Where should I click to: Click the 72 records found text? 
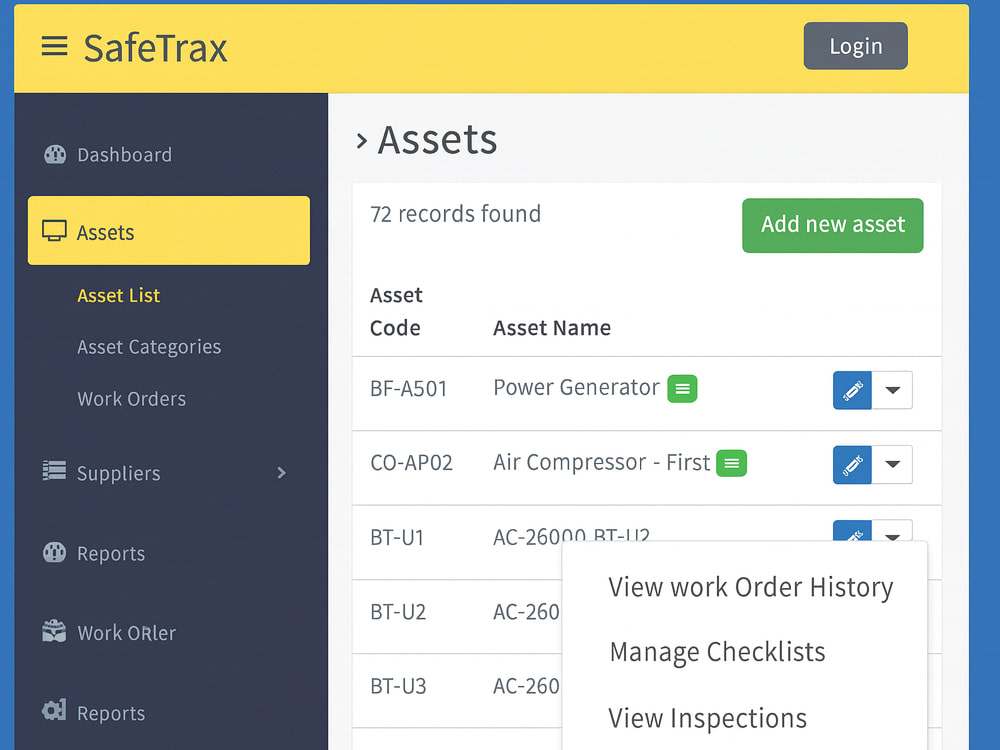455,214
